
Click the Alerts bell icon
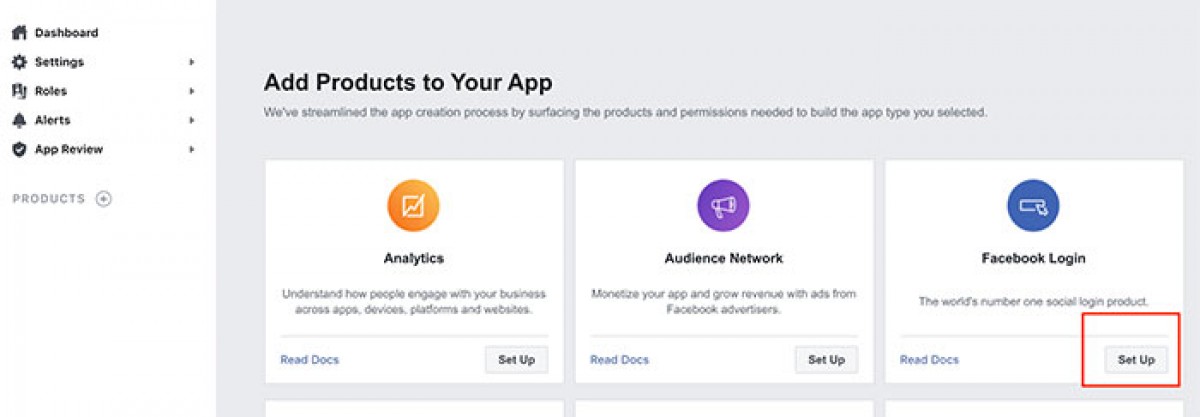19,120
